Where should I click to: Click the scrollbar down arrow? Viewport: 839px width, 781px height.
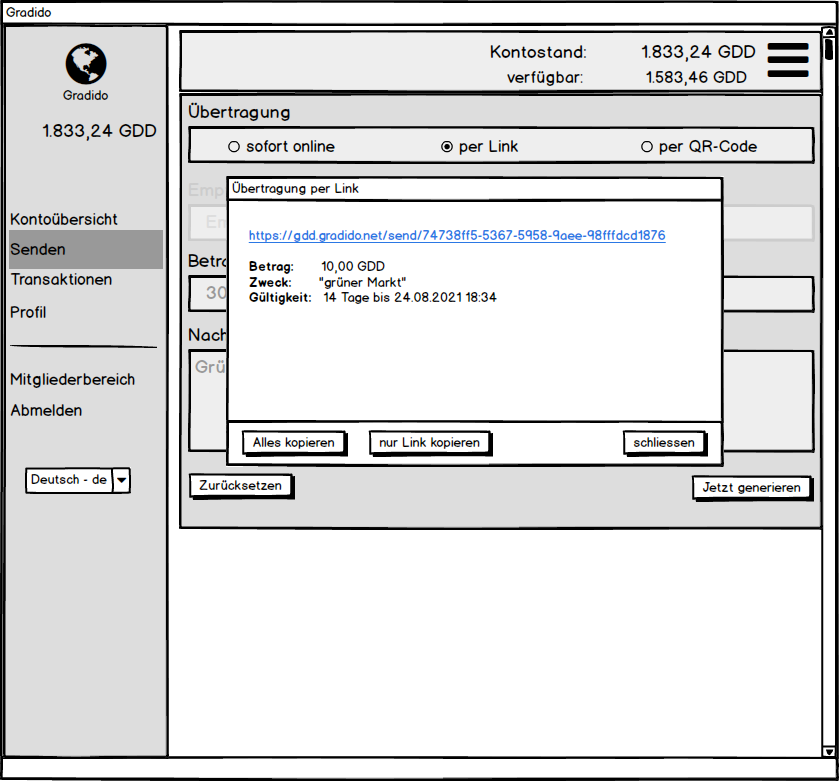[x=828, y=750]
